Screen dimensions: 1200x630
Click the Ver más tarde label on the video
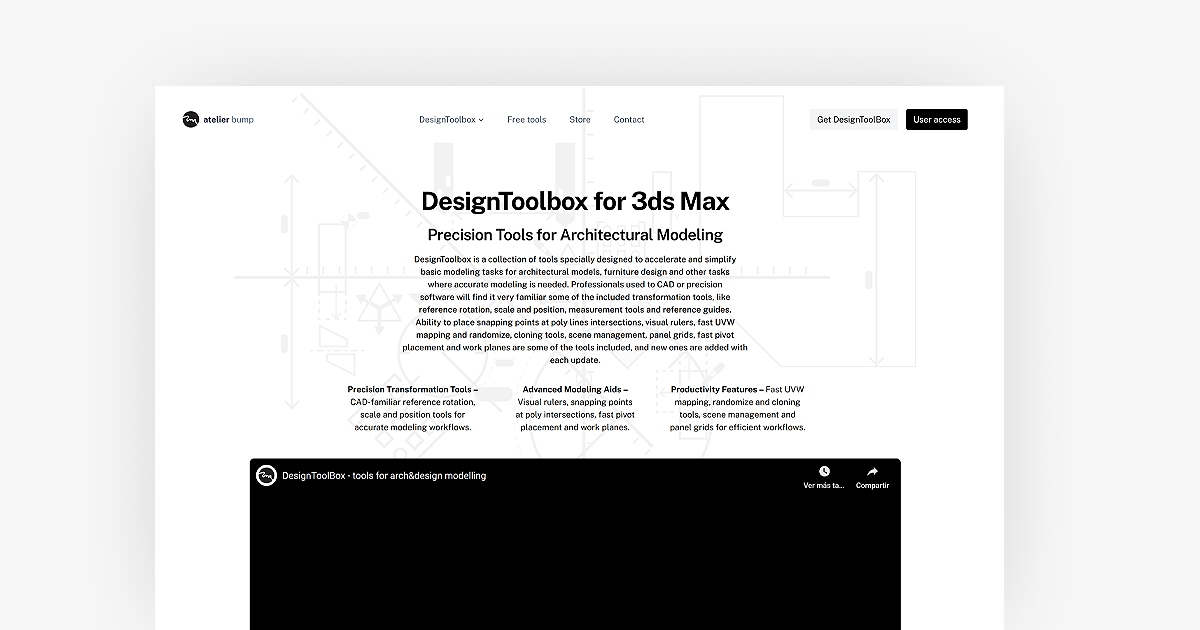823,485
